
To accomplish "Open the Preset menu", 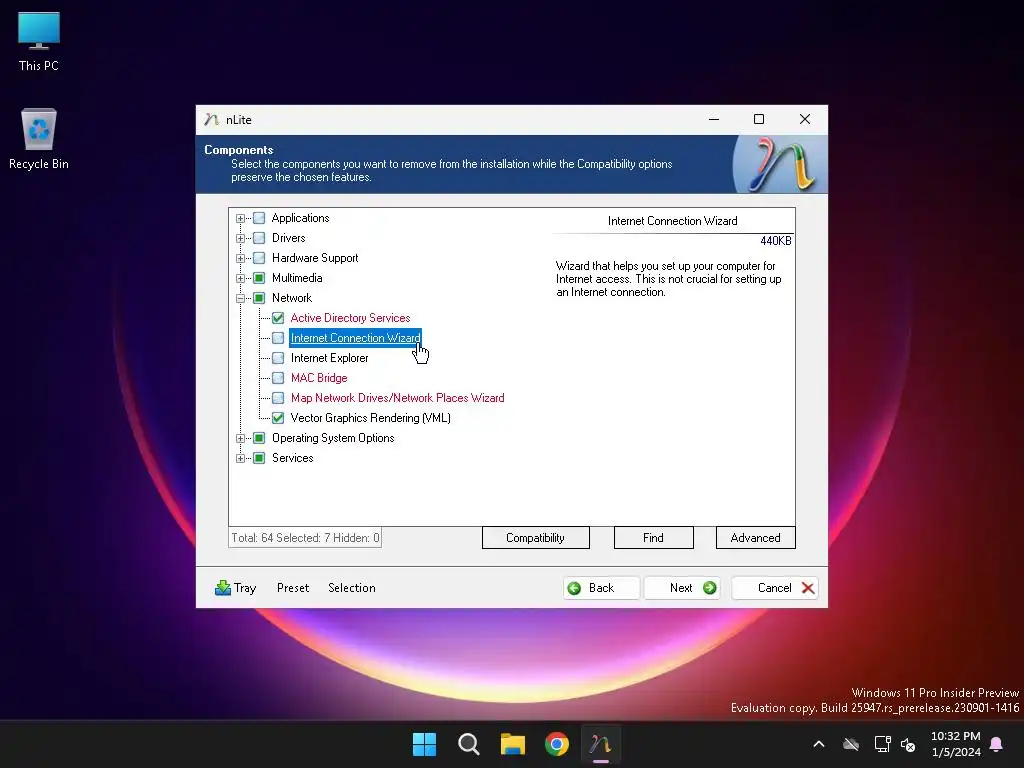I will (x=293, y=588).
